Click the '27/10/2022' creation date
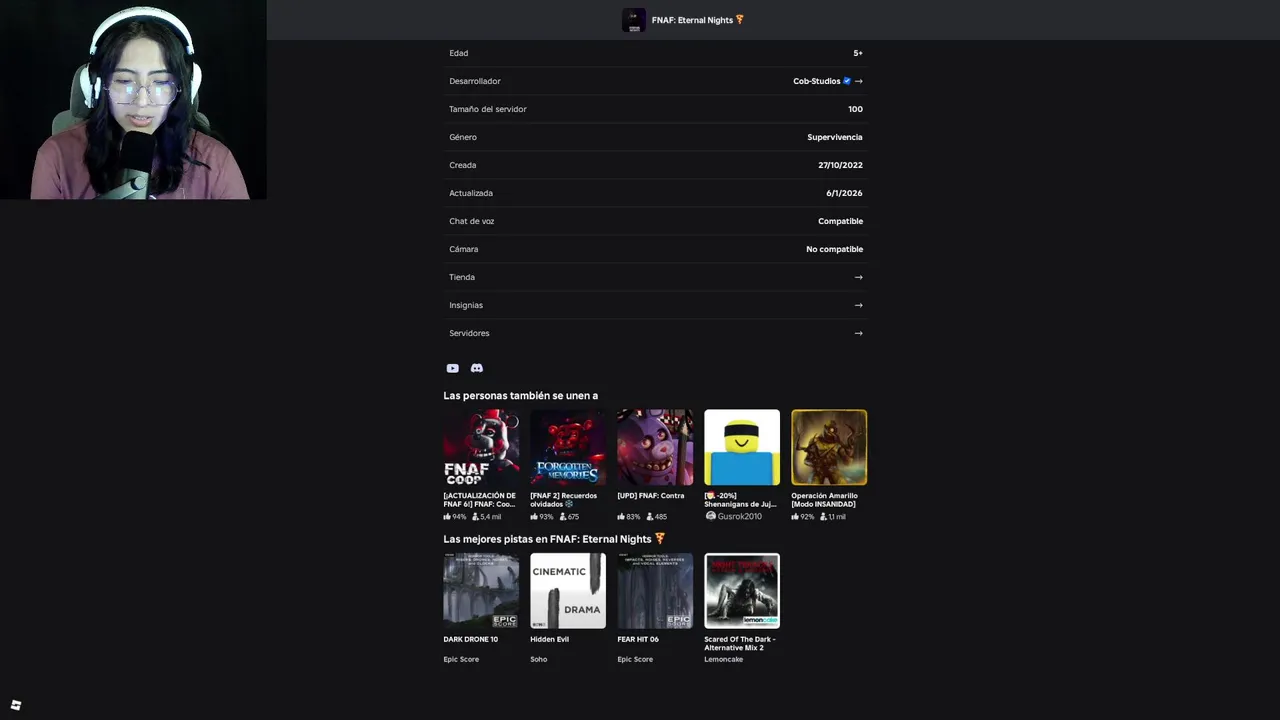Viewport: 1280px width, 720px height. (x=840, y=165)
